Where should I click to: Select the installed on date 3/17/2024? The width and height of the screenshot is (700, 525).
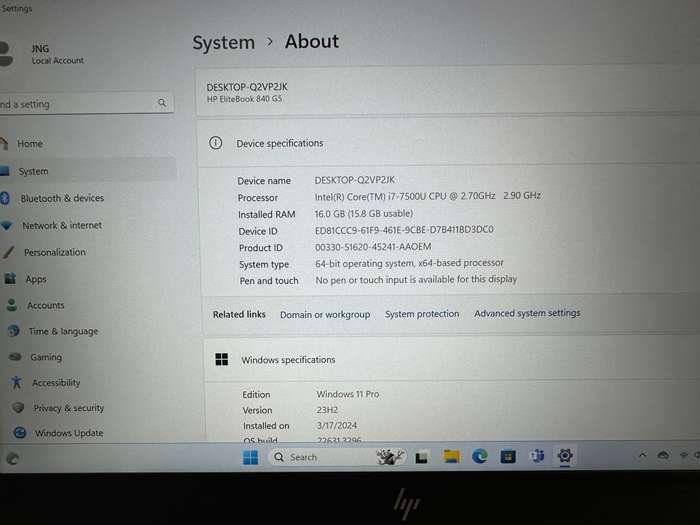(x=337, y=425)
